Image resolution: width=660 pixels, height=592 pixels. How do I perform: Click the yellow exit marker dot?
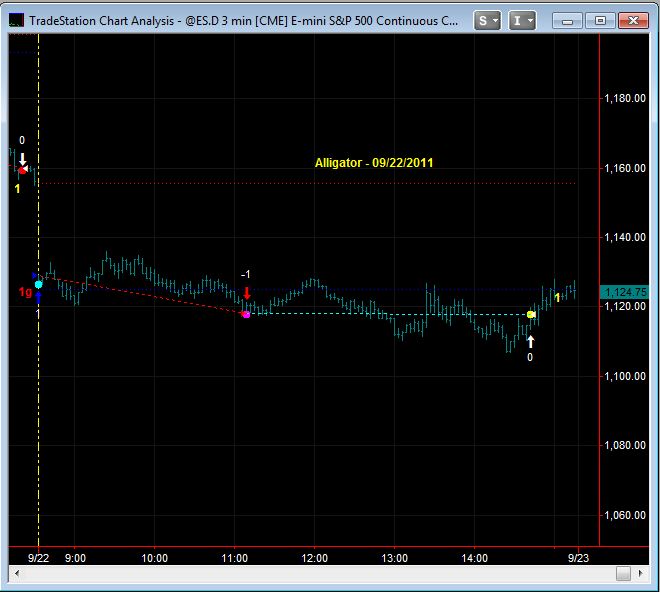click(x=531, y=315)
